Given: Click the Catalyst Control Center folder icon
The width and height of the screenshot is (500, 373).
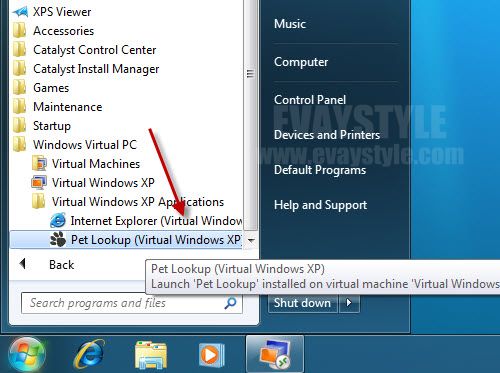Looking at the screenshot, I should (19, 50).
